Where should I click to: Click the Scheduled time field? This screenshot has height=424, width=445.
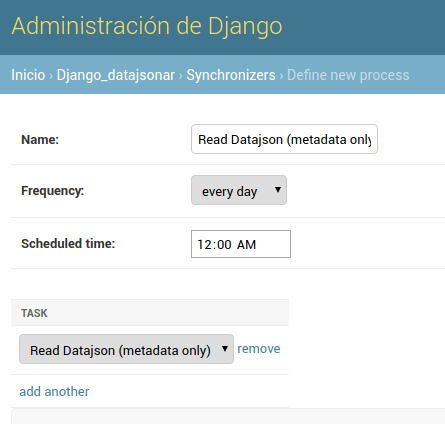coord(241,244)
